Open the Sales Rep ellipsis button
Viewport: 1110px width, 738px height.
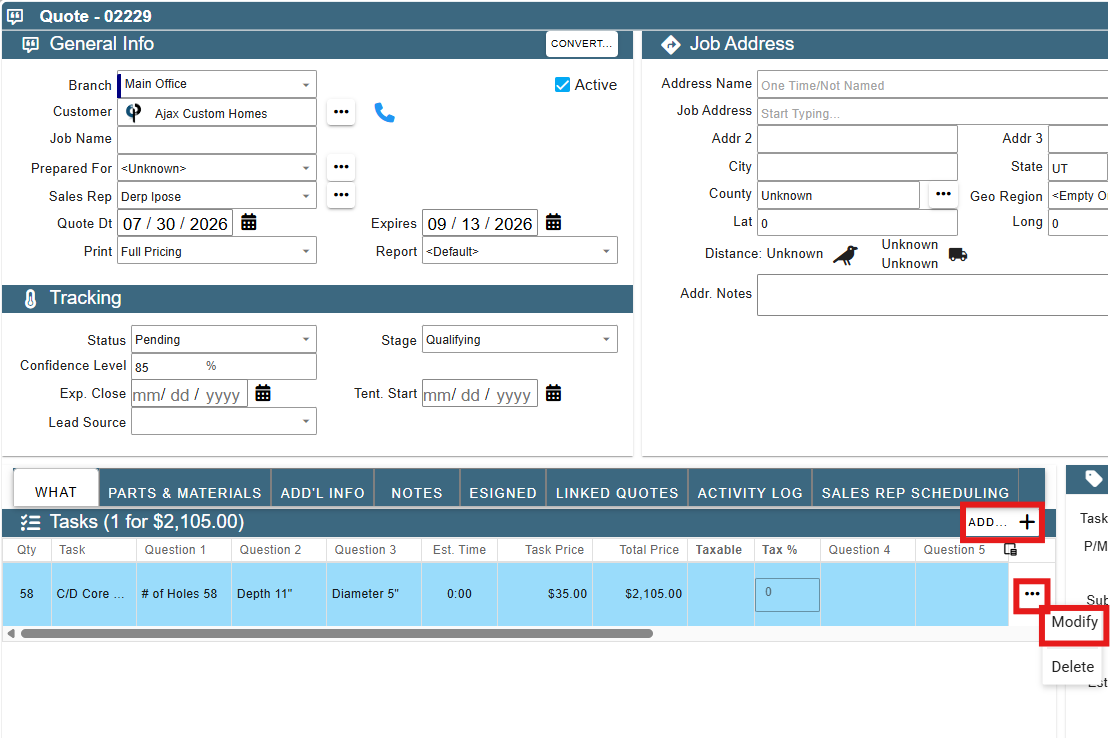tap(341, 195)
